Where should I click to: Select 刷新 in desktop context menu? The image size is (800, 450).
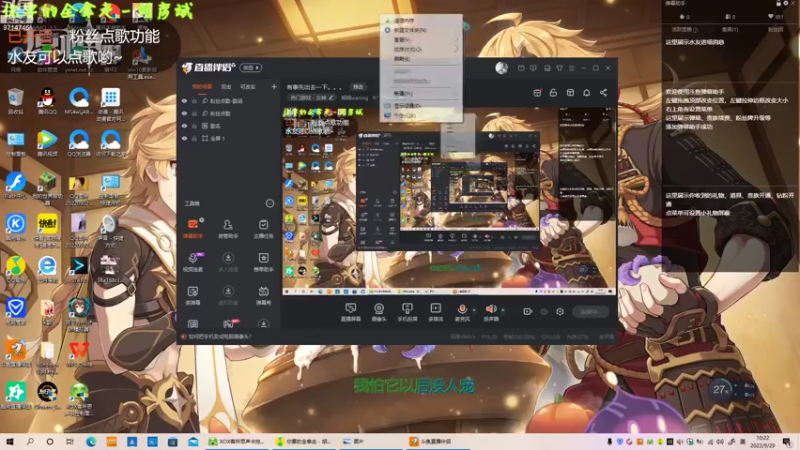[402, 59]
